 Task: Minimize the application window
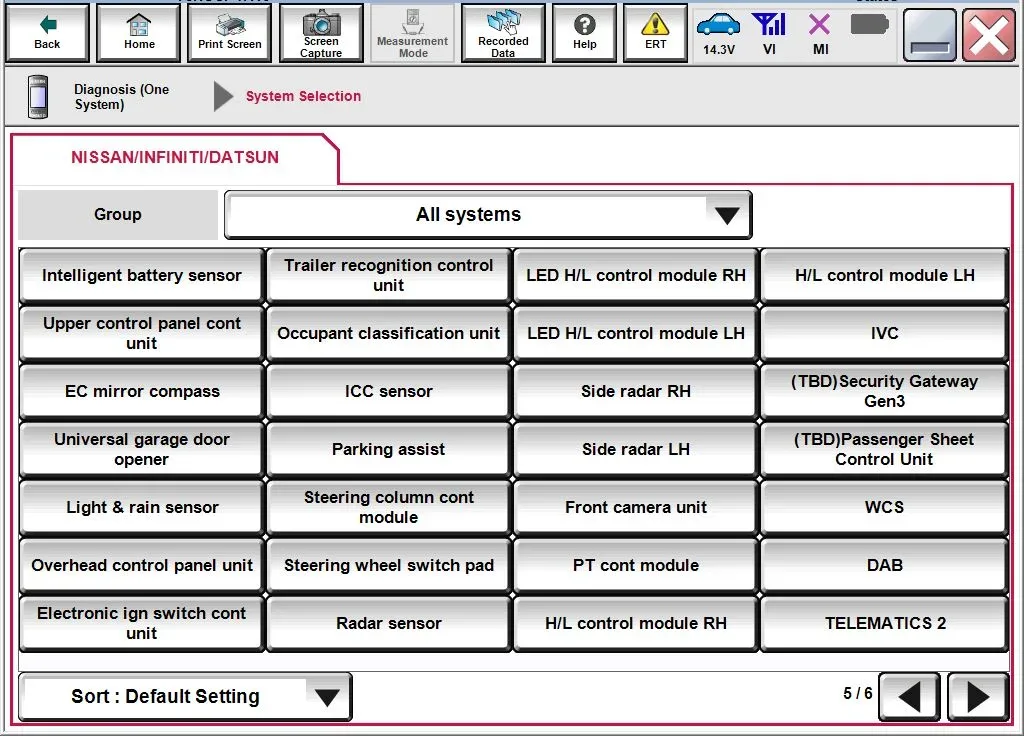pos(929,35)
